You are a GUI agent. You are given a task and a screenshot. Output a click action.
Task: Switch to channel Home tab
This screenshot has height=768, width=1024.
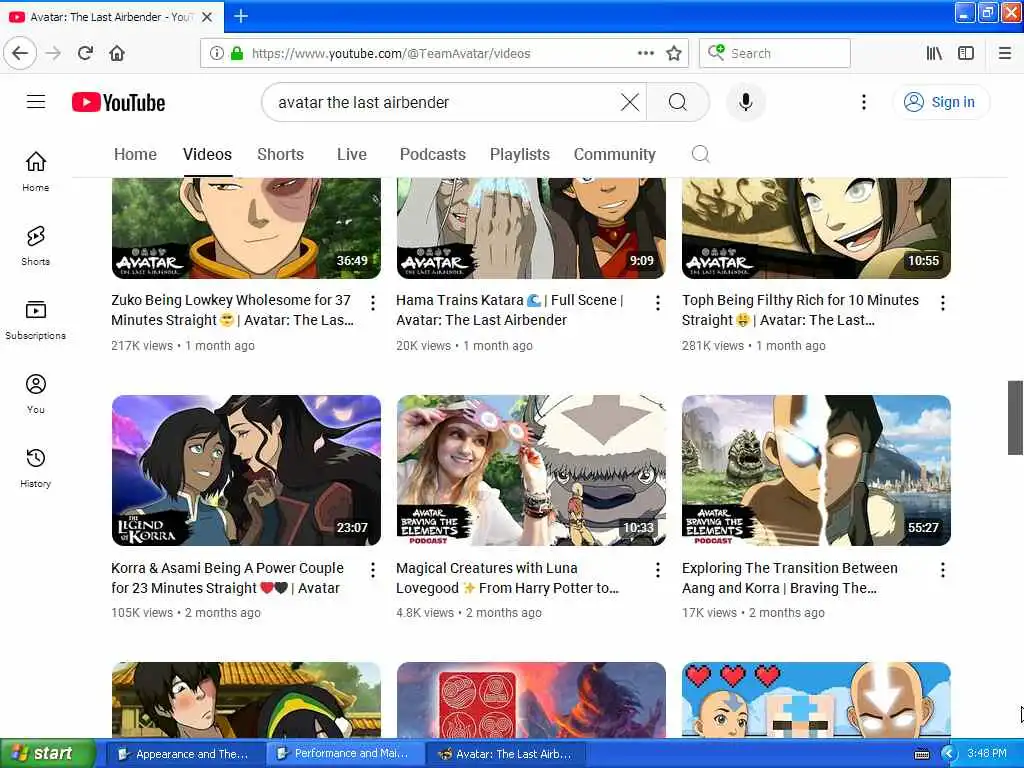[135, 154]
